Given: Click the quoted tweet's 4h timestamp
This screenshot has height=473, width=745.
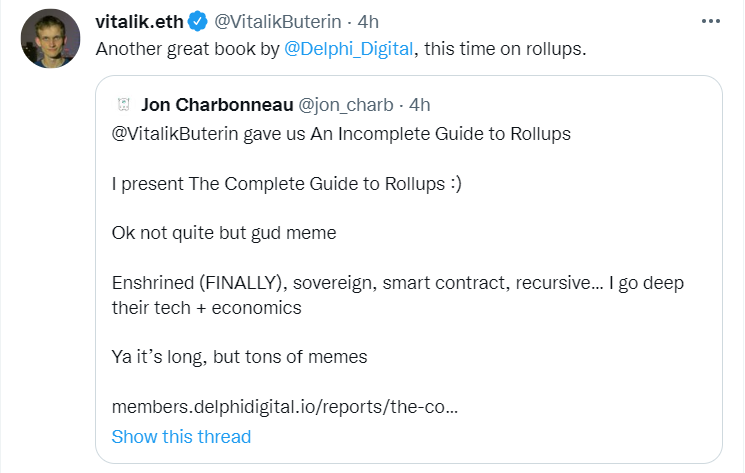Looking at the screenshot, I should click(420, 105).
